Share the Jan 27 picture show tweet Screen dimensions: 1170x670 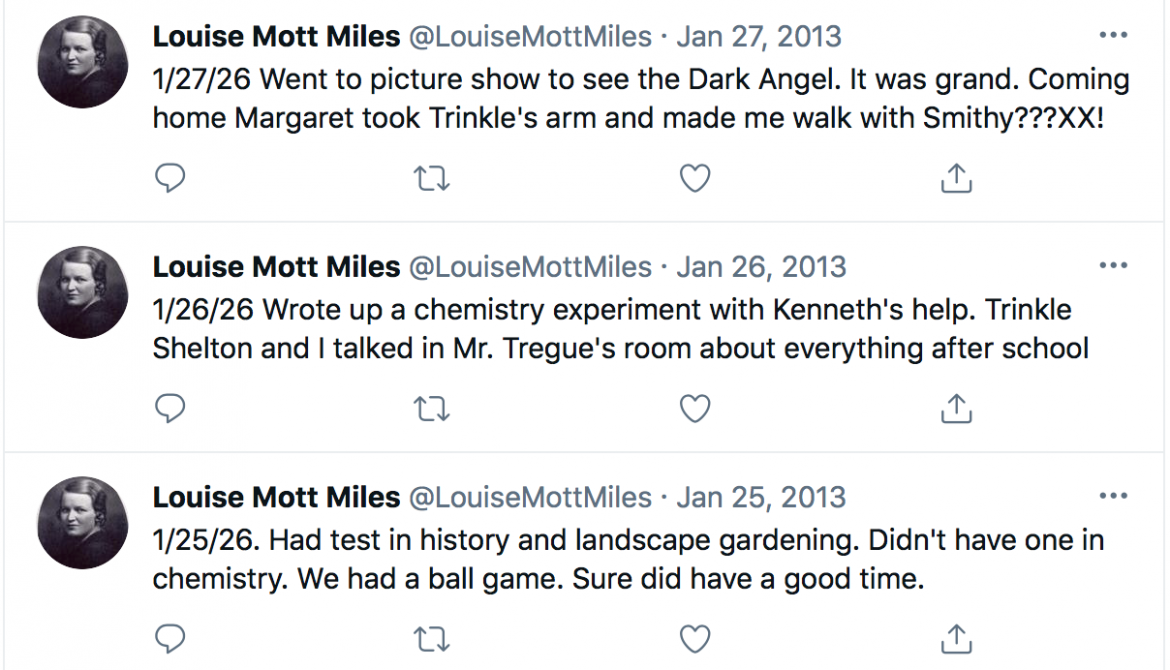click(x=957, y=179)
